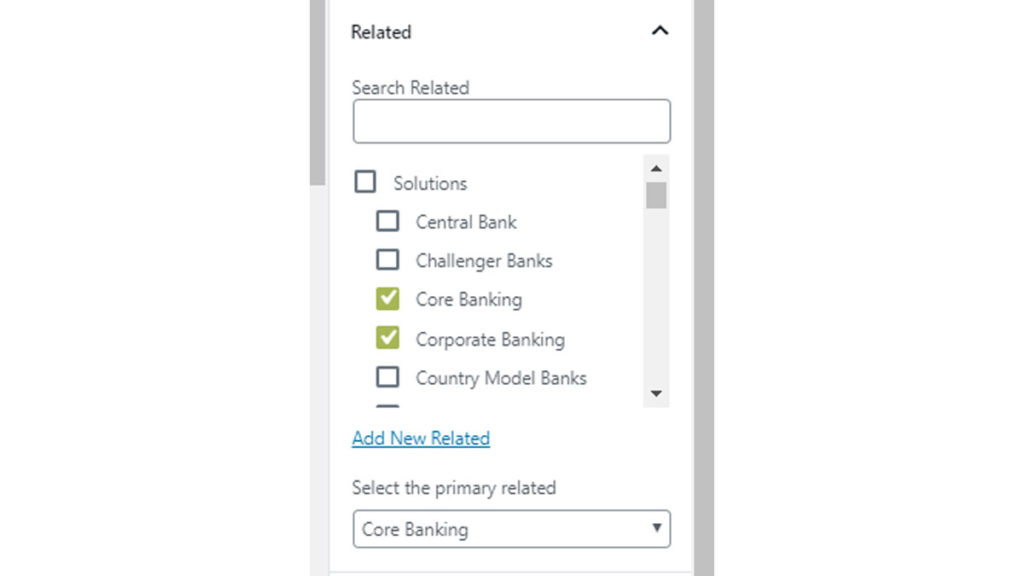Click the Challenger Banks label
This screenshot has height=576, width=1024.
[x=484, y=261]
